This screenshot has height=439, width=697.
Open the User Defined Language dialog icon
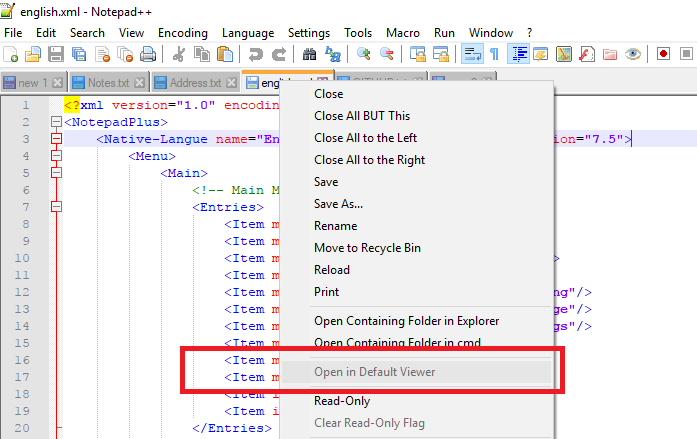(x=541, y=54)
